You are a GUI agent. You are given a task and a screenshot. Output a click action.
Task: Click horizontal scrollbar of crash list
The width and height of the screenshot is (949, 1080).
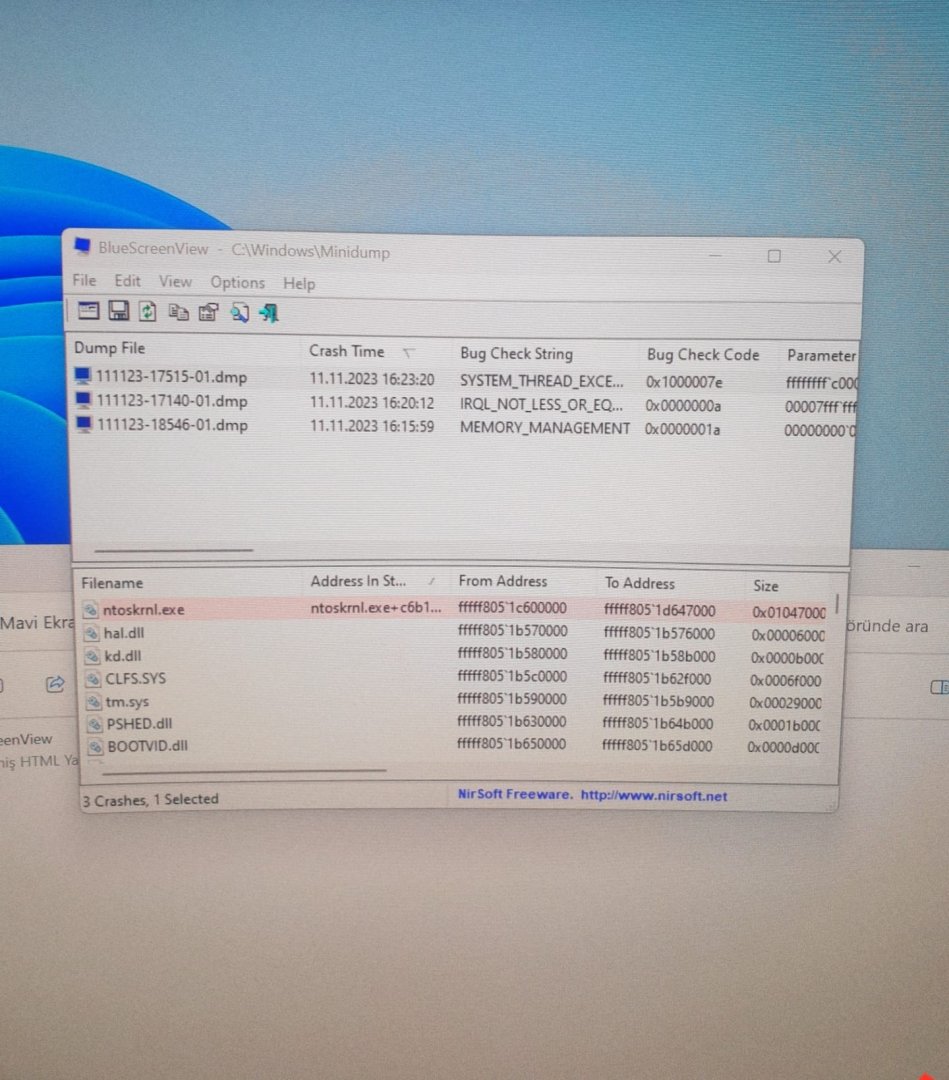174,550
